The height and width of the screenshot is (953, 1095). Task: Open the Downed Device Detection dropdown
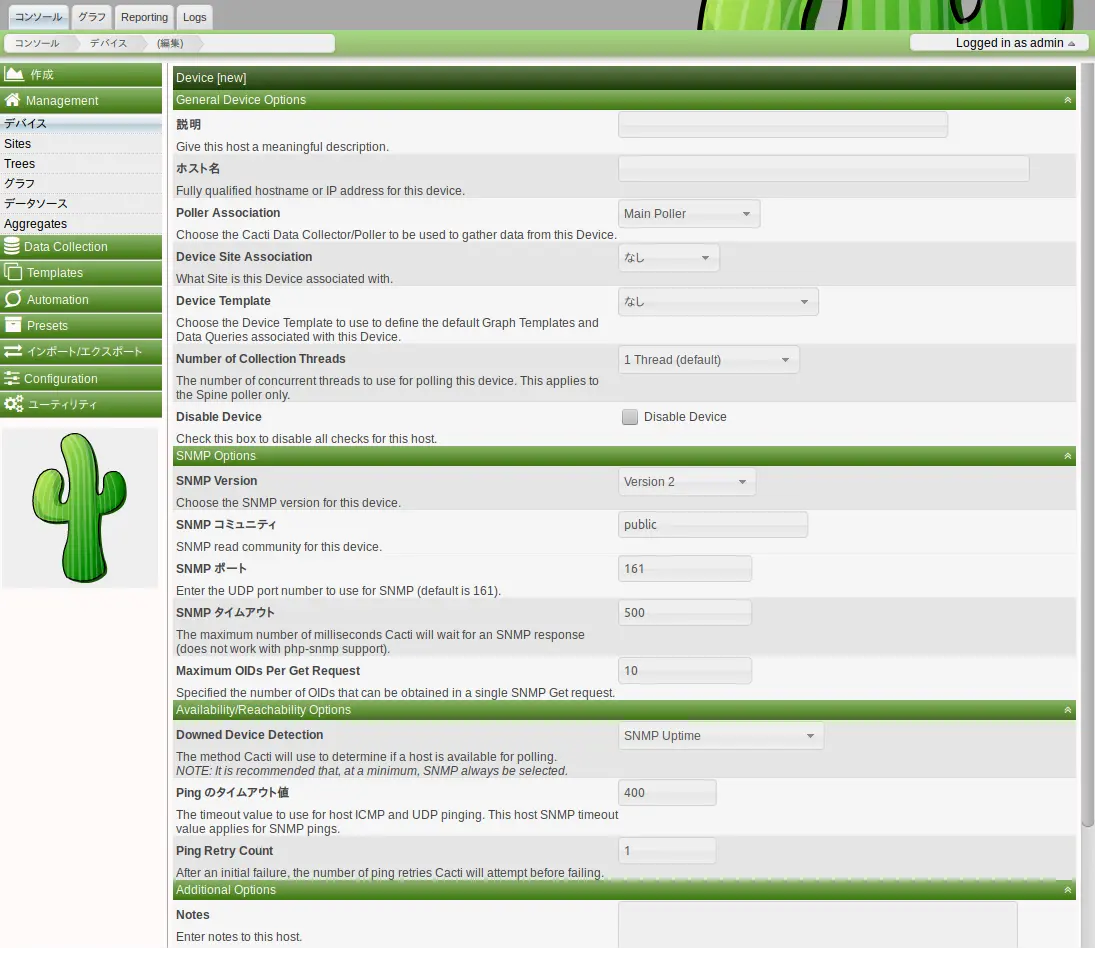(x=720, y=736)
